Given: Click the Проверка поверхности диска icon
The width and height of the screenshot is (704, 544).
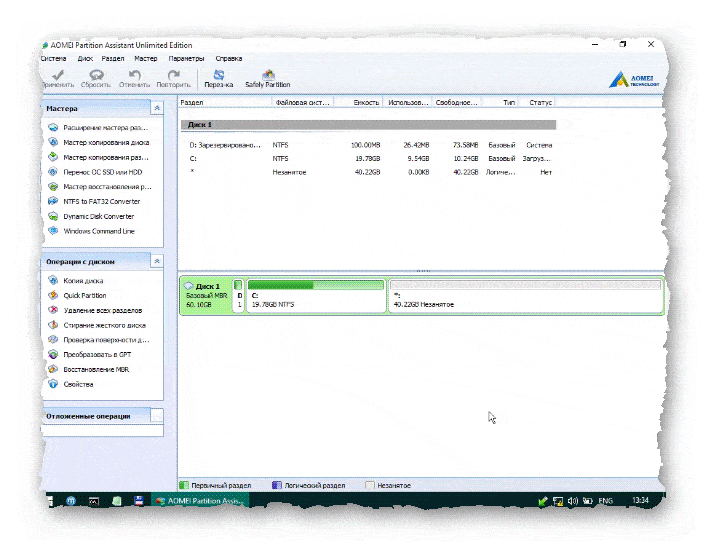Looking at the screenshot, I should click(x=53, y=340).
